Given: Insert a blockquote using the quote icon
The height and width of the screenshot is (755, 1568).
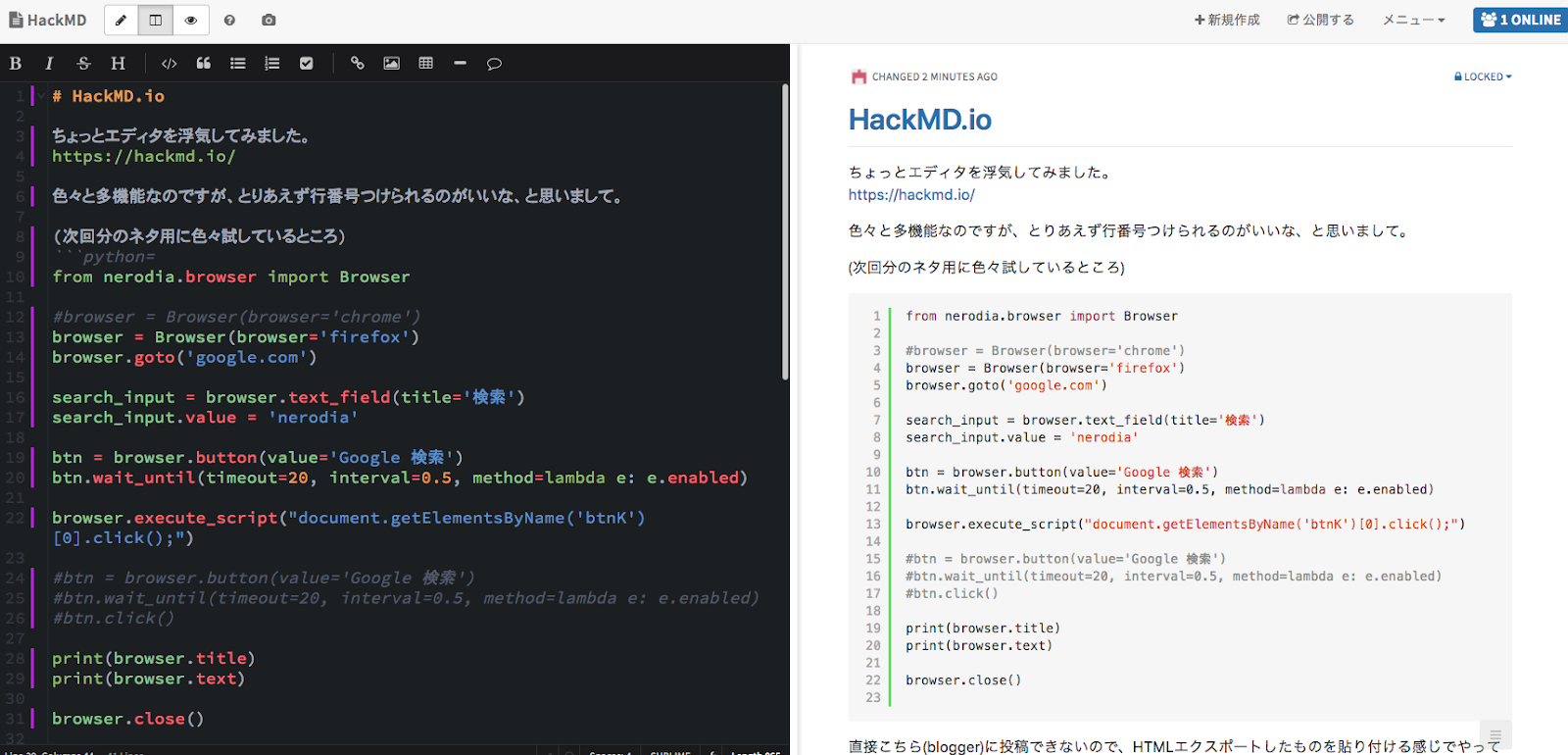Looking at the screenshot, I should click(x=204, y=63).
